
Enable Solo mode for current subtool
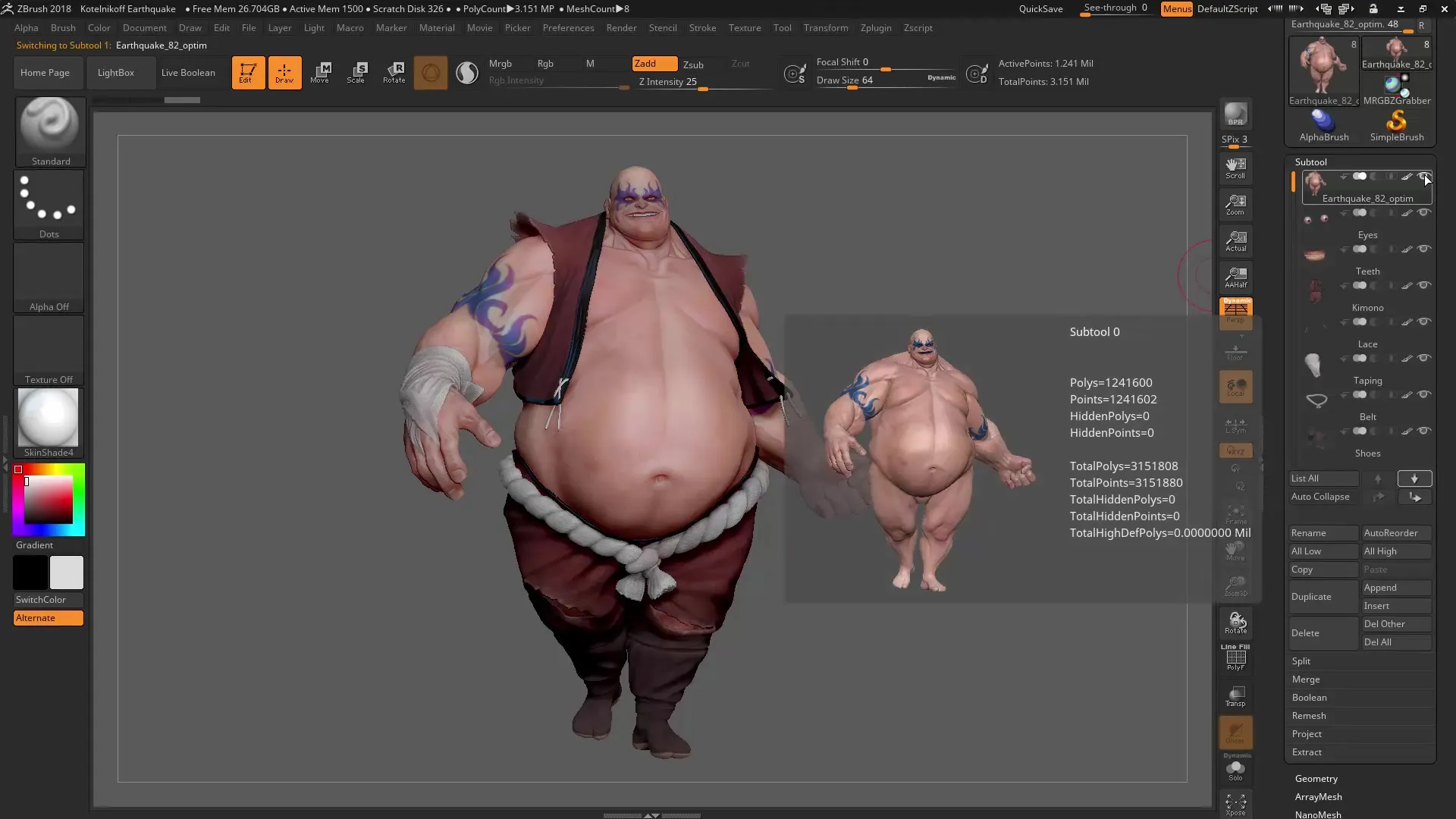tap(1235, 770)
